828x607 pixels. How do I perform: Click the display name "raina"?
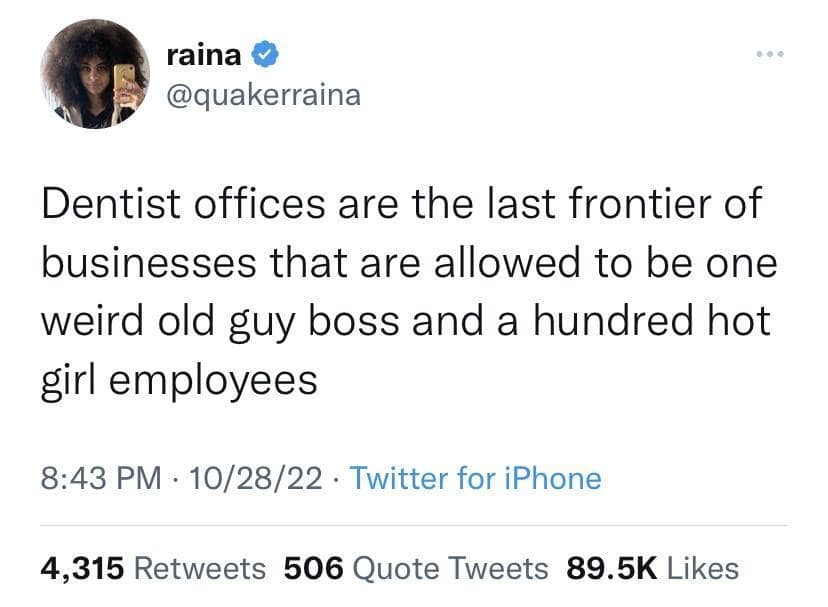[203, 56]
